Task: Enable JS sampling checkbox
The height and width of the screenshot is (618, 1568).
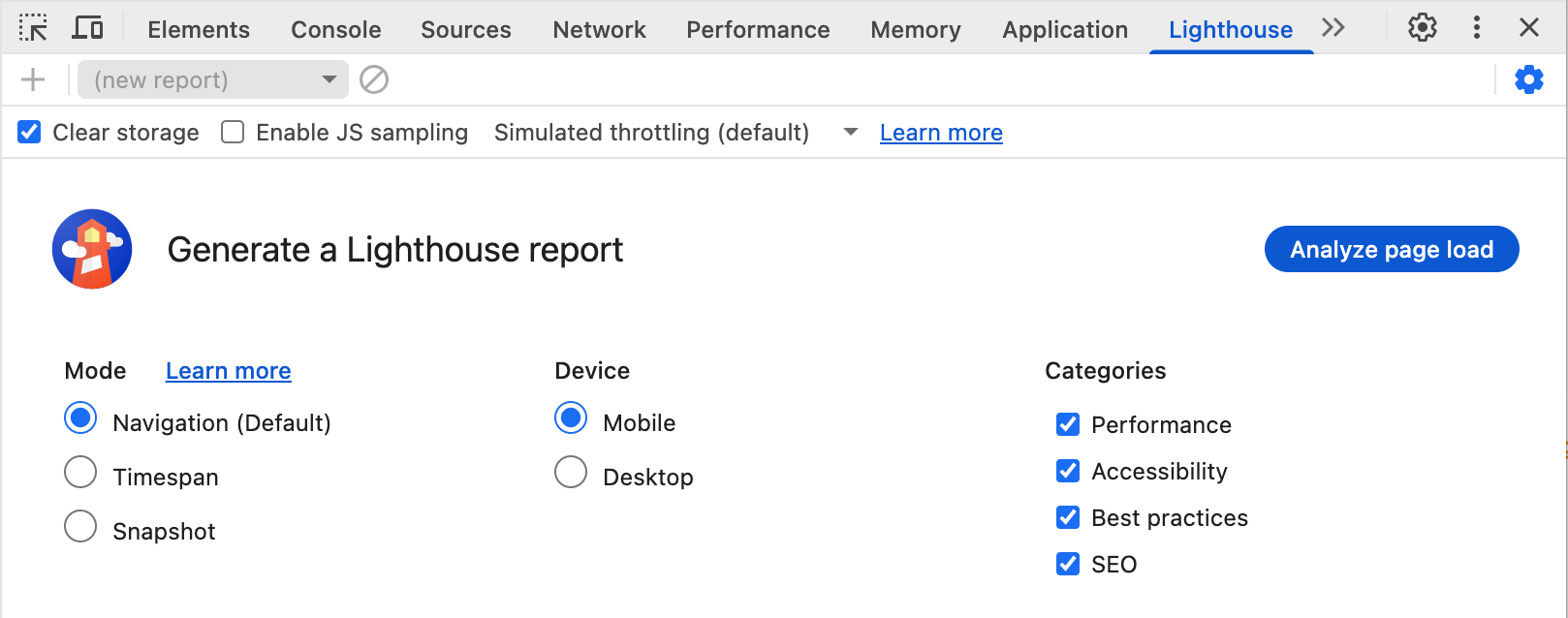Action: [x=233, y=132]
